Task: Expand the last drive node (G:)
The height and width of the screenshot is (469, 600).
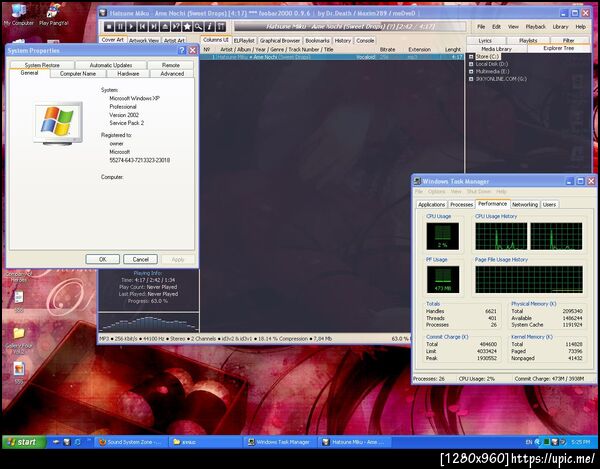Action: [471, 79]
